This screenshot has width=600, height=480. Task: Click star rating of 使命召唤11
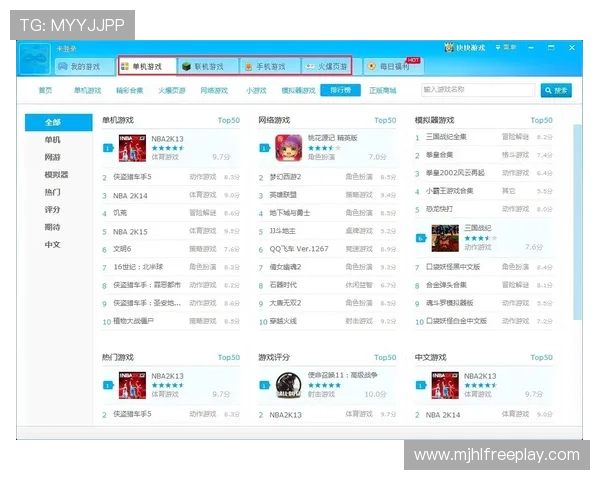tap(324, 385)
